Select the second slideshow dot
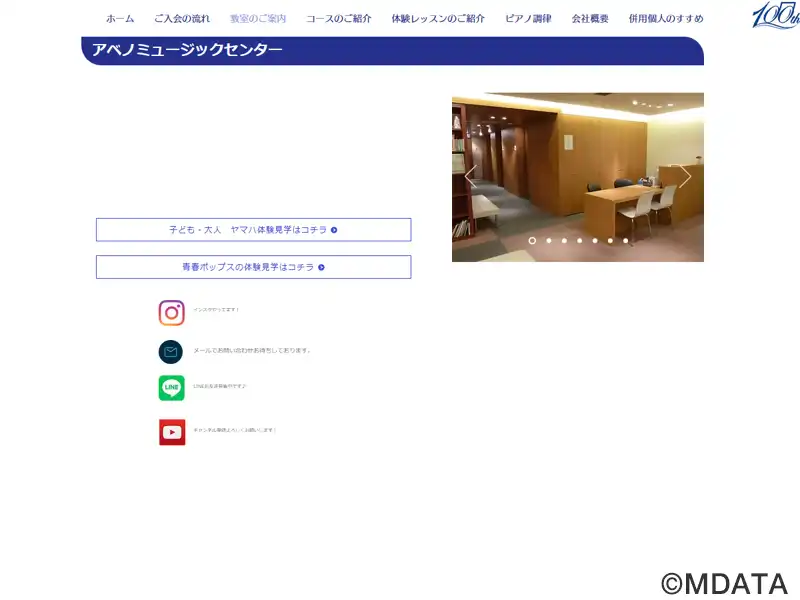 pyautogui.click(x=549, y=240)
